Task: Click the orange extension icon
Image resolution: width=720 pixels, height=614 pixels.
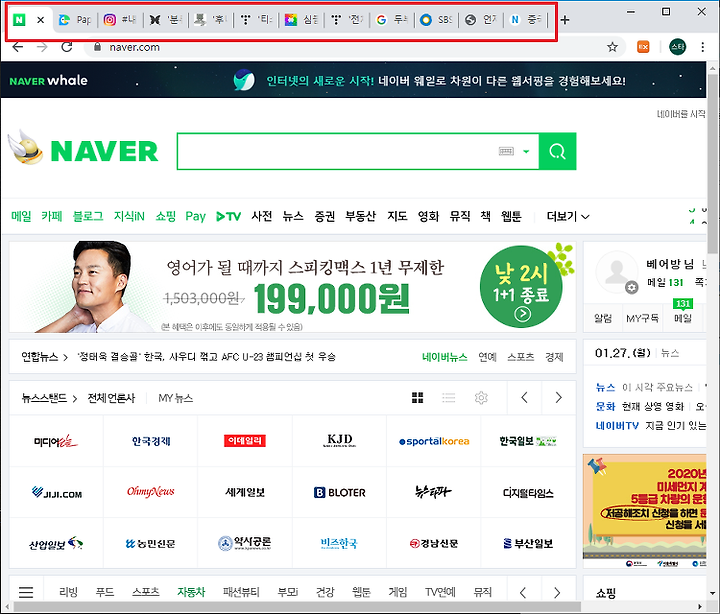Action: click(x=643, y=47)
